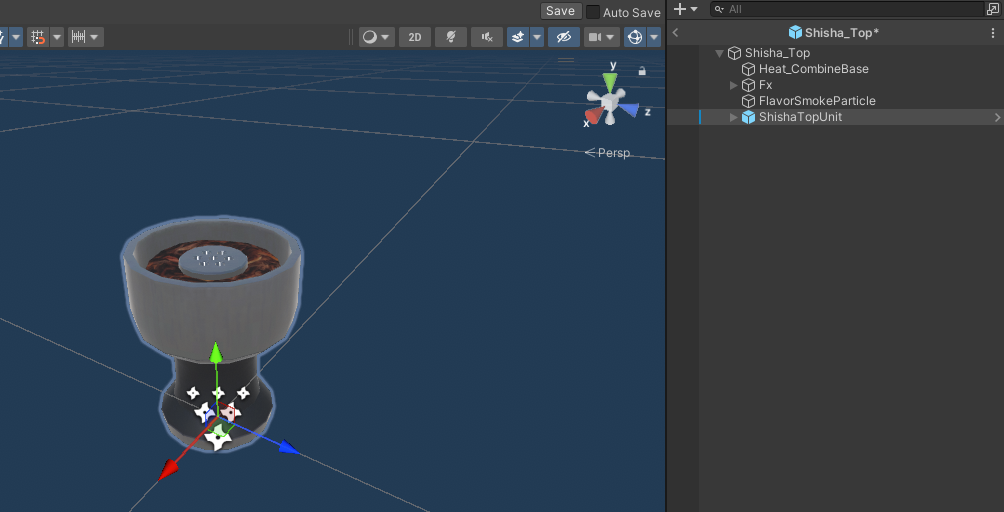Open ShishaTopUnit prefab via right chevron
The image size is (1004, 512).
[x=997, y=117]
